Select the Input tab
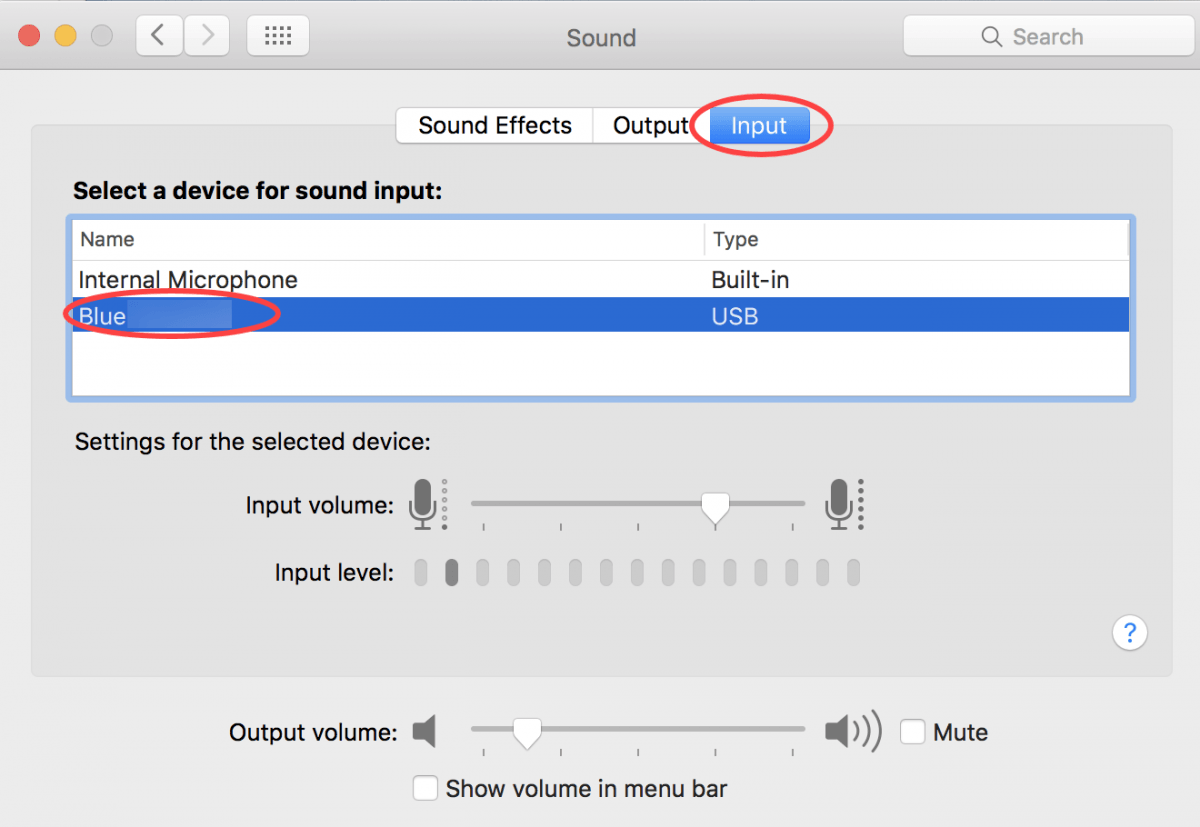Screen dimensions: 1200x827 [x=759, y=126]
